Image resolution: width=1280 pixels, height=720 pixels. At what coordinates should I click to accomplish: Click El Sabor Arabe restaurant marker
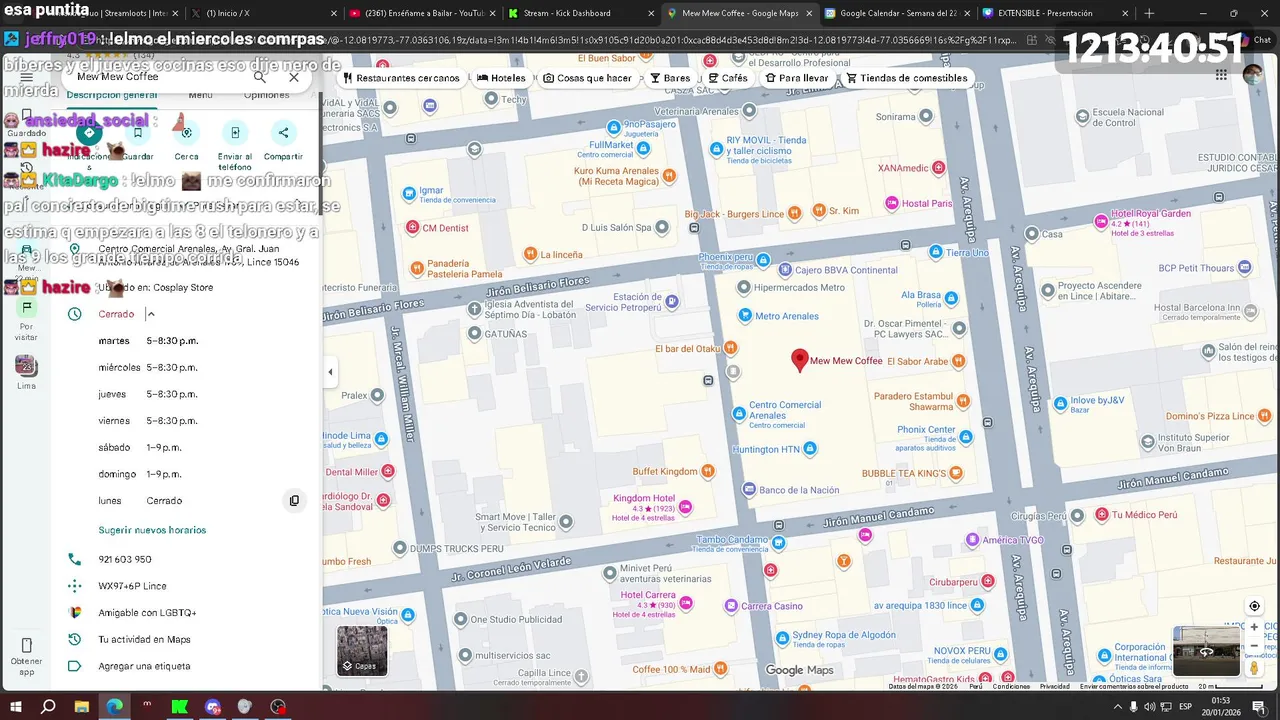click(x=958, y=361)
